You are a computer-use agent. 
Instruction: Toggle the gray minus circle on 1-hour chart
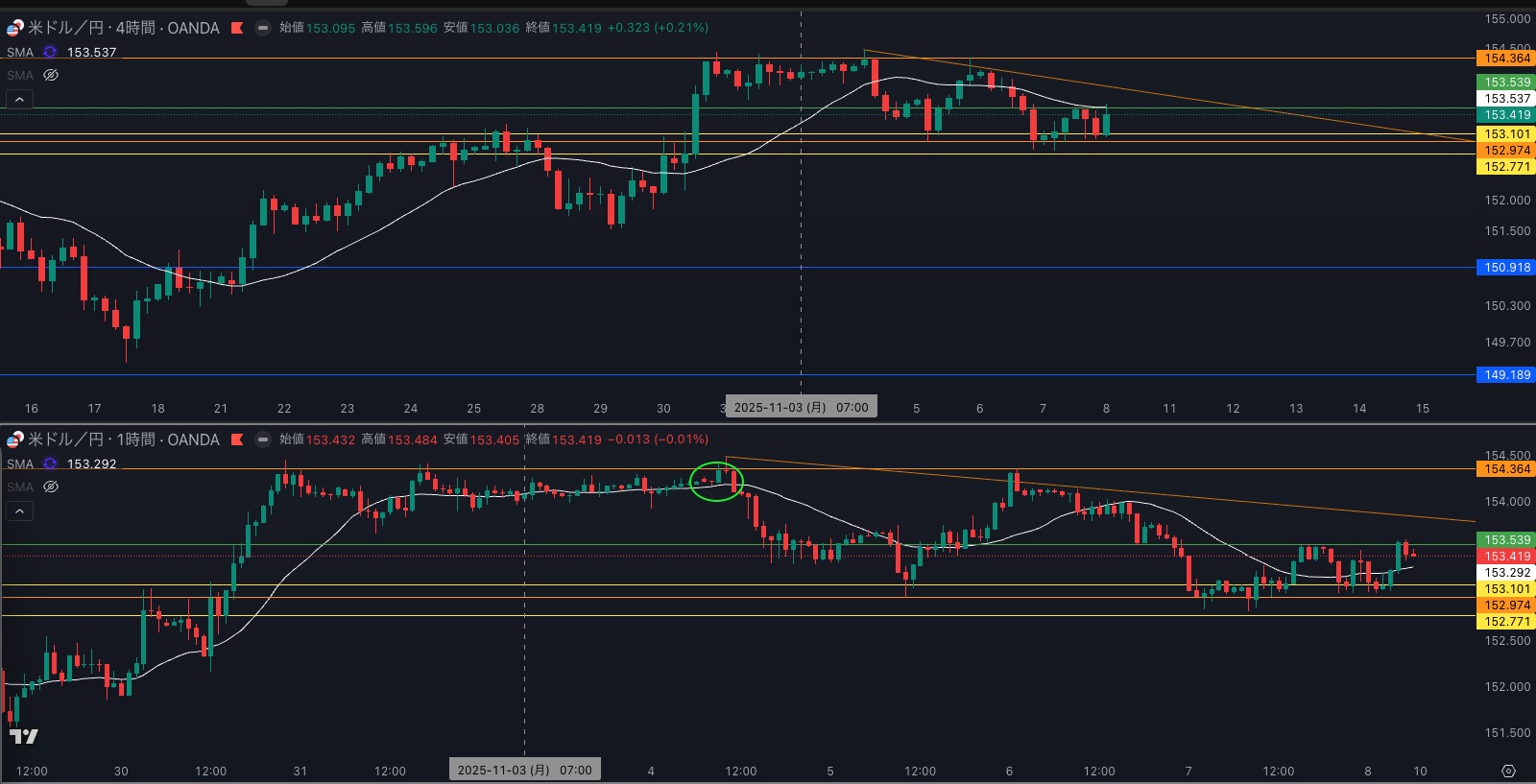pyautogui.click(x=262, y=440)
